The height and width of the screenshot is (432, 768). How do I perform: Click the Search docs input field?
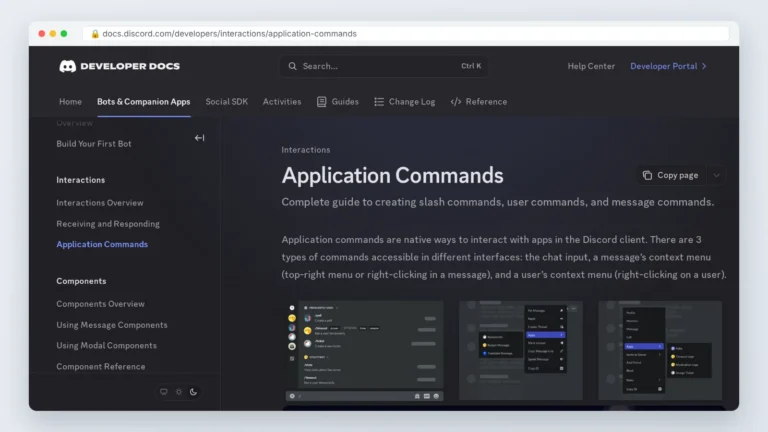[384, 66]
